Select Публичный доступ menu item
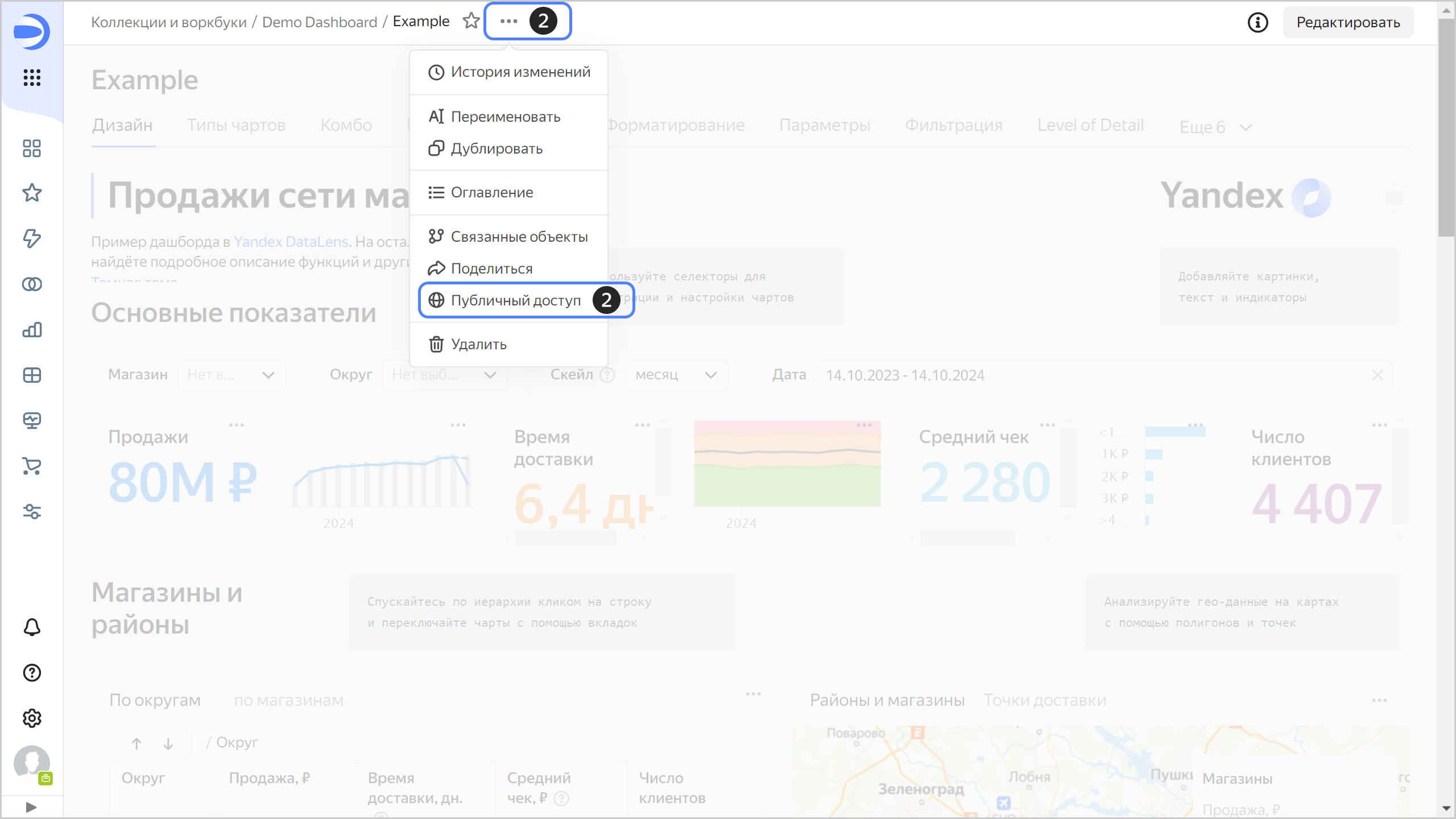Viewport: 1456px width, 819px height. pos(515,300)
